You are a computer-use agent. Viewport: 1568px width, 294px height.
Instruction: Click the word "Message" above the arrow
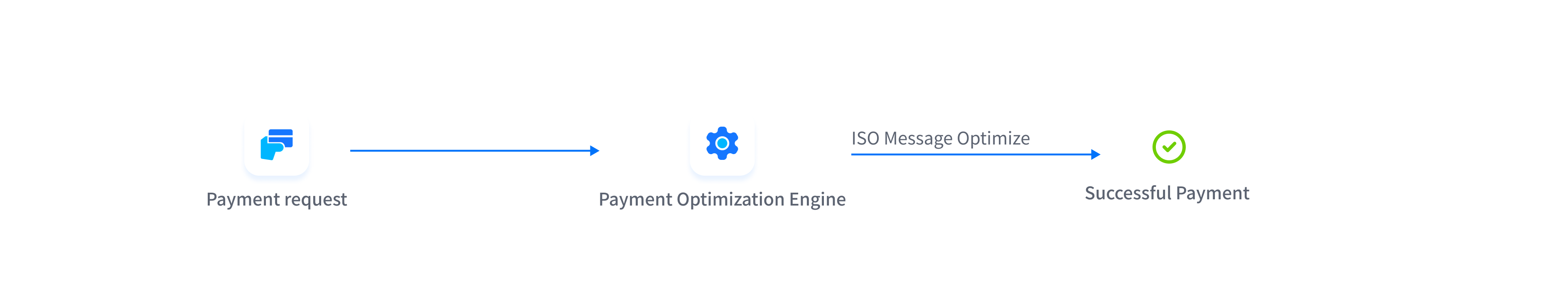(918, 139)
